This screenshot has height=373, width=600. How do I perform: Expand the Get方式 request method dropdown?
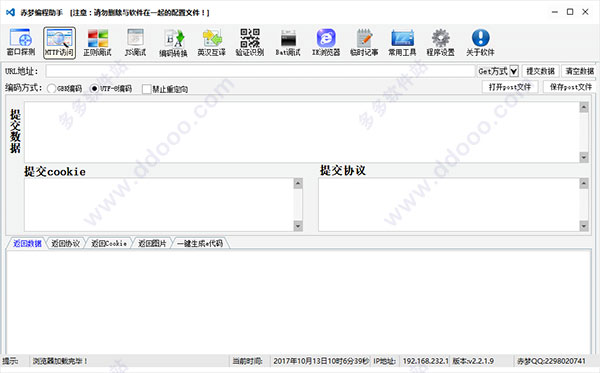point(514,71)
